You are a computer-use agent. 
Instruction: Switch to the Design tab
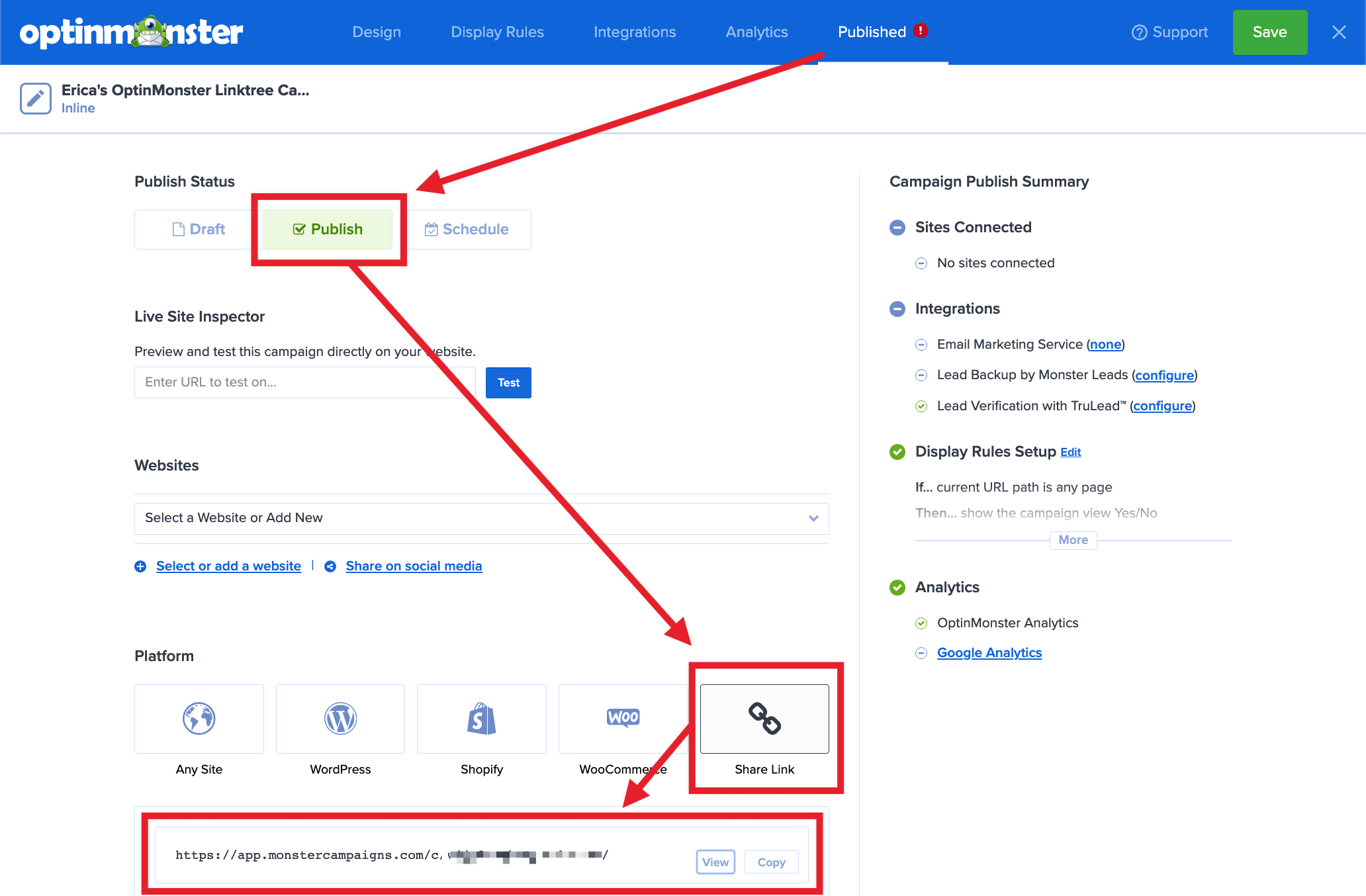click(x=376, y=32)
